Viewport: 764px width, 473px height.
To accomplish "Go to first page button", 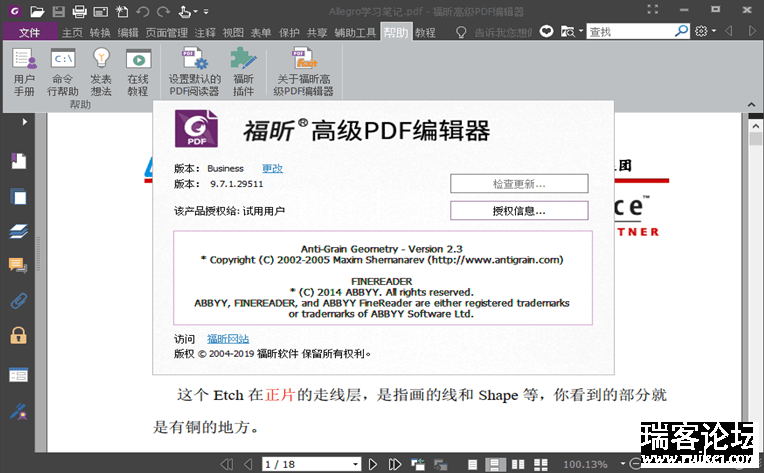I will (x=227, y=464).
